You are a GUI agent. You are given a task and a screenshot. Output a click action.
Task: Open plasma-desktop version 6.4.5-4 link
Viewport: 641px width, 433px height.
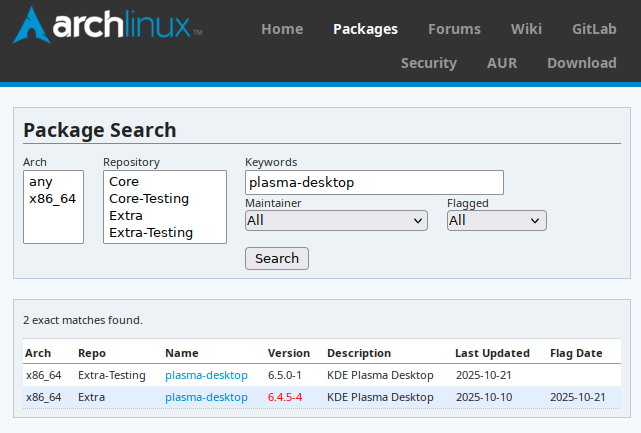pyautogui.click(x=206, y=397)
